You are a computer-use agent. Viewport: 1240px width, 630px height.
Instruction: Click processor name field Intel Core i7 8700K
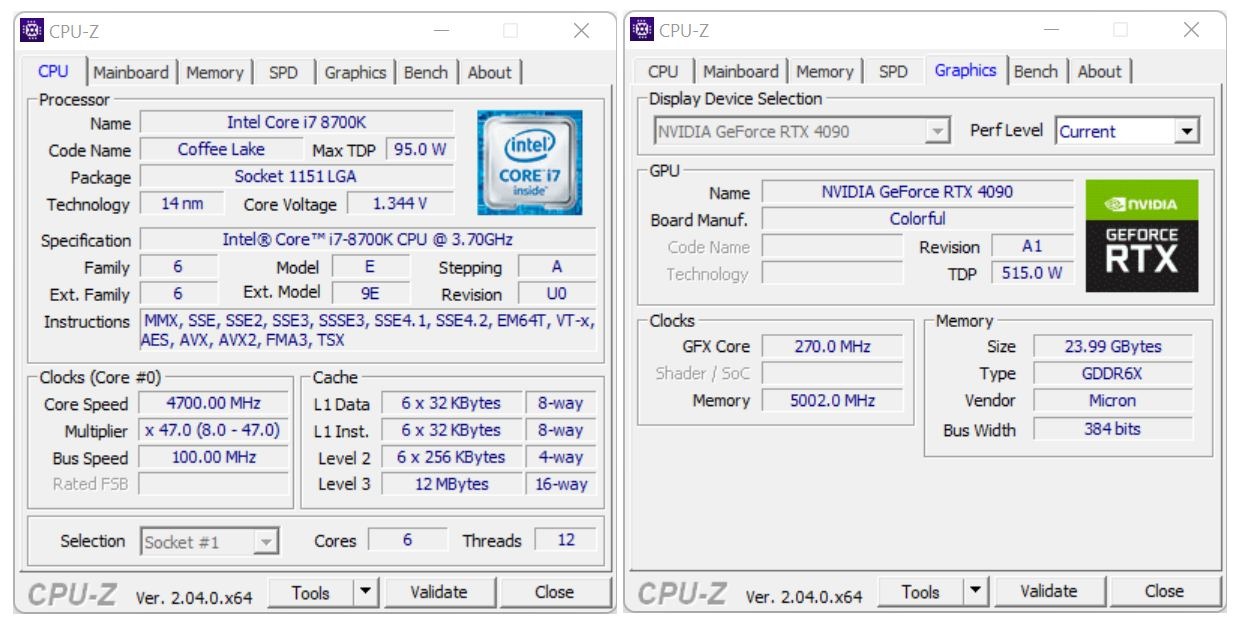click(x=297, y=123)
